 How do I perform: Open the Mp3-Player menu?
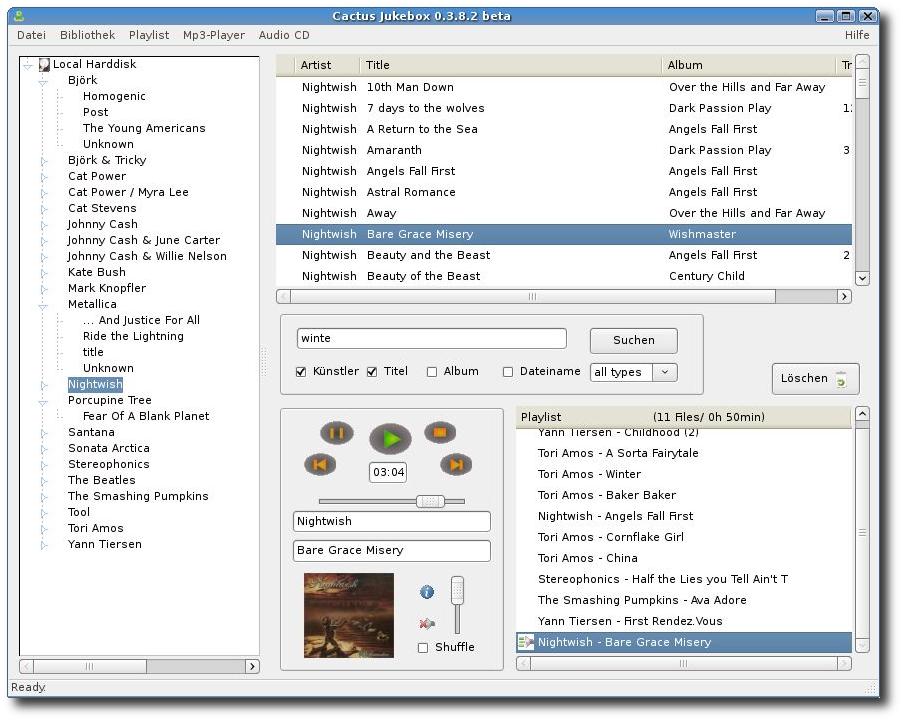(214, 35)
